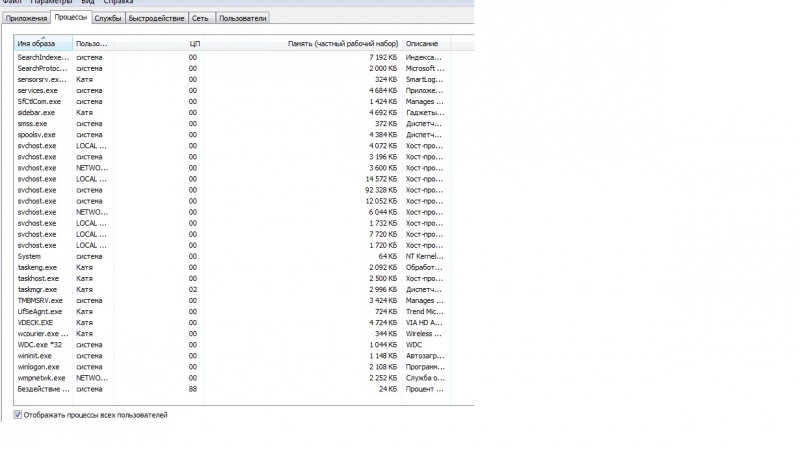Sort by 'Память (частный рабочий набор)' header
800x450 pixels.
click(x=303, y=43)
